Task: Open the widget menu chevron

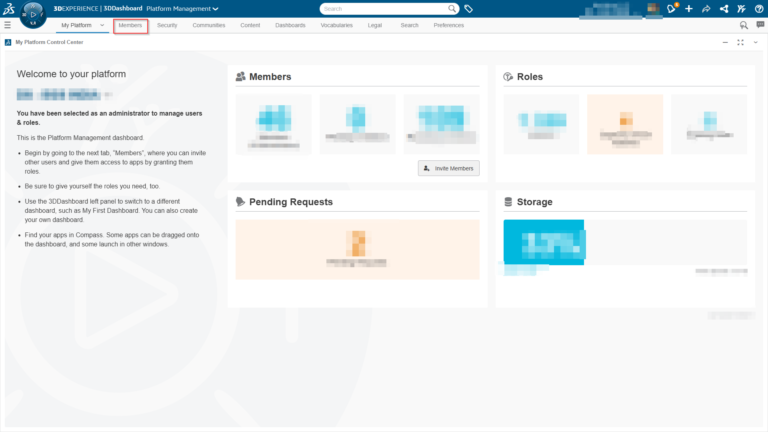Action: pyautogui.click(x=755, y=43)
